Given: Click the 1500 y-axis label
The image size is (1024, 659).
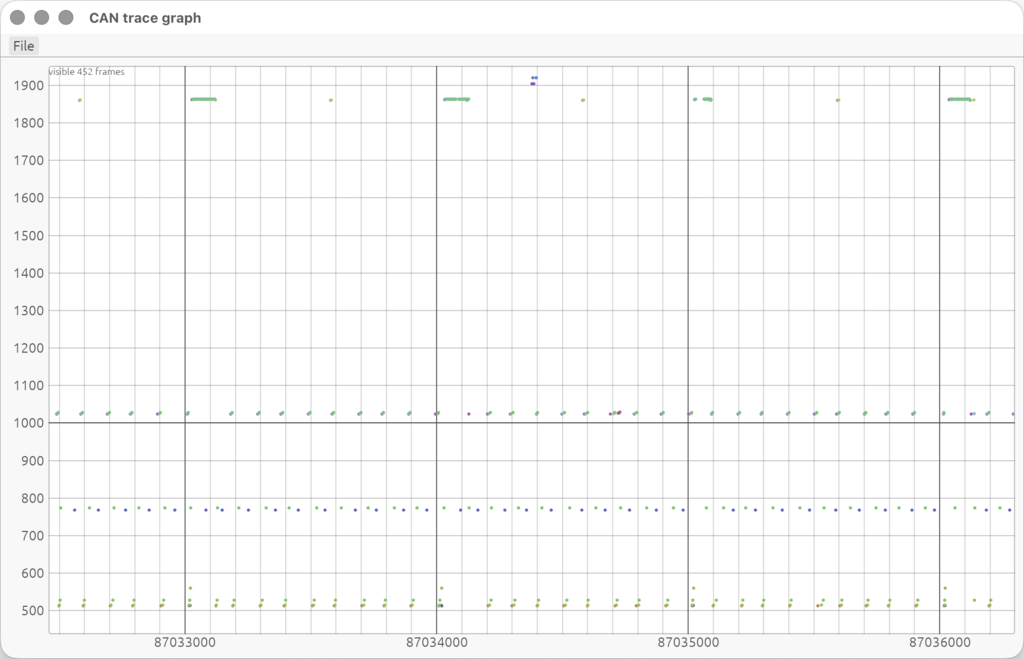Looking at the screenshot, I should coord(29,236).
